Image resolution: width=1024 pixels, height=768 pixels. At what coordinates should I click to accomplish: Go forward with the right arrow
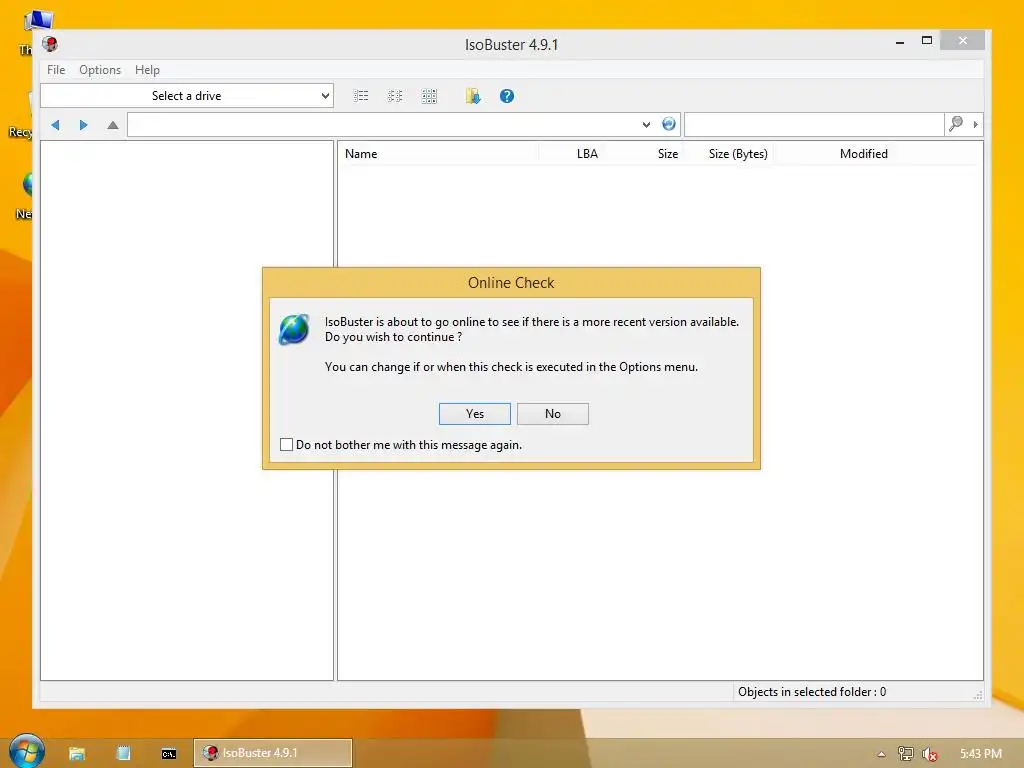click(x=84, y=125)
